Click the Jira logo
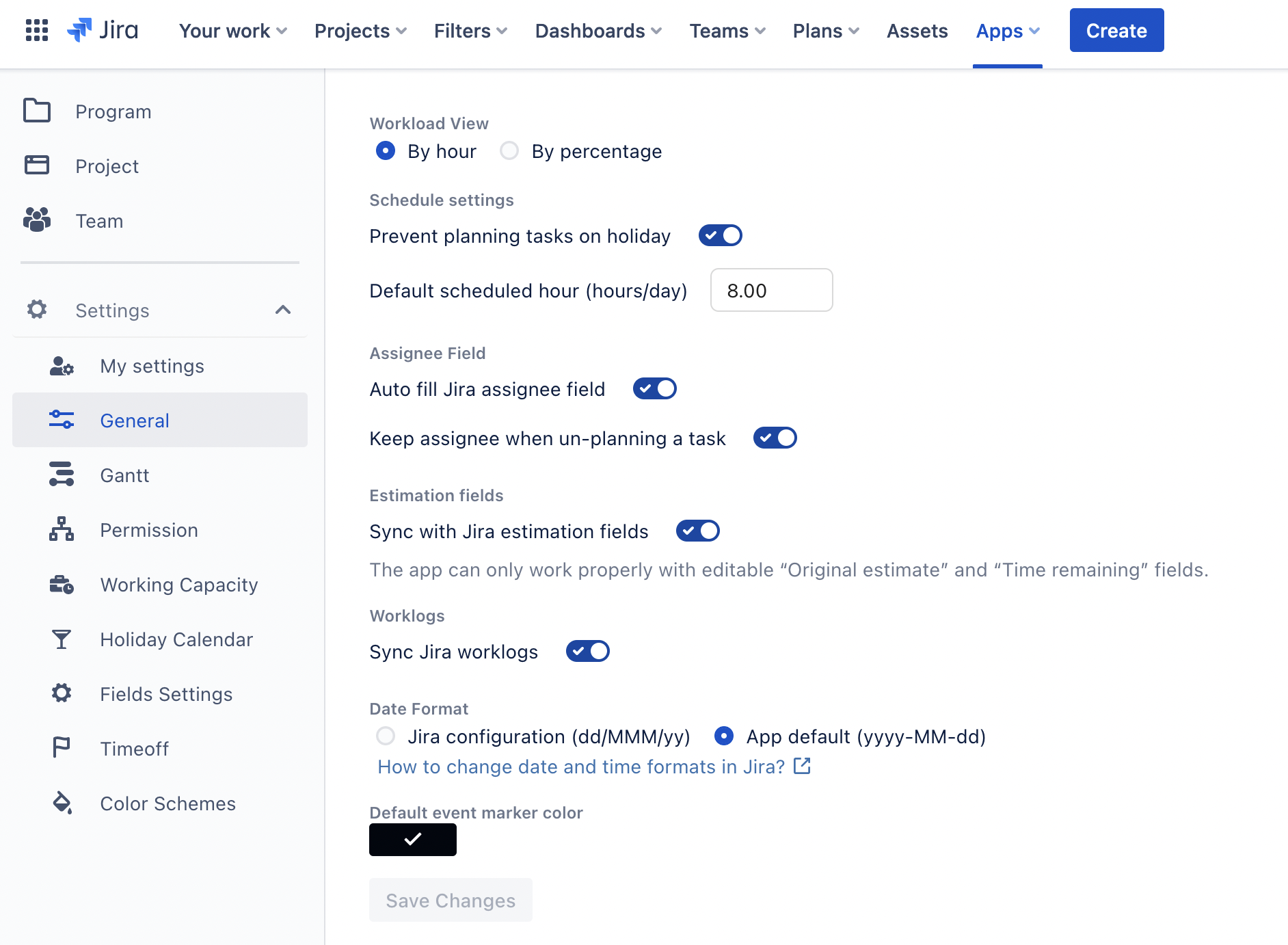Viewport: 1288px width, 945px height. (103, 31)
